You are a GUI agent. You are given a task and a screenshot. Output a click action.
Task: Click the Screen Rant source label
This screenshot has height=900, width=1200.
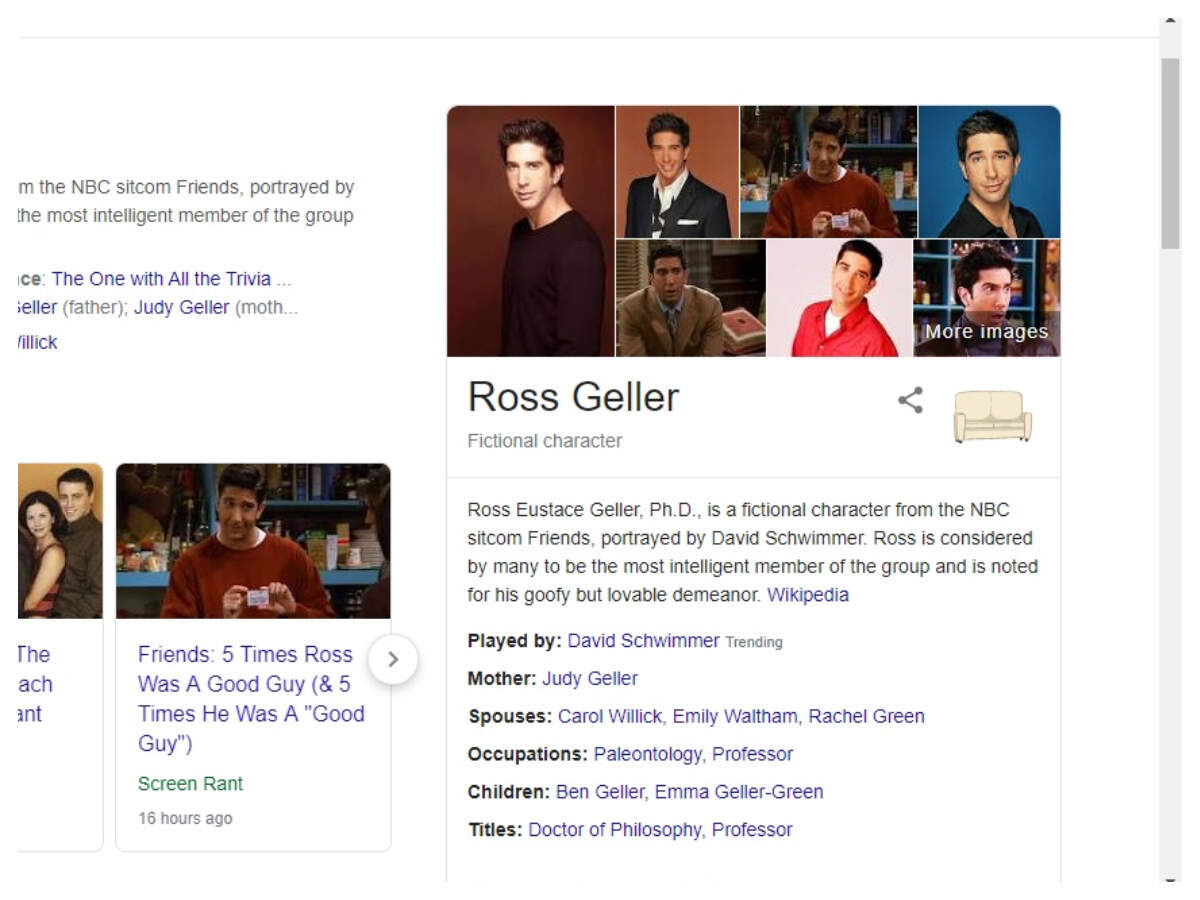tap(190, 784)
